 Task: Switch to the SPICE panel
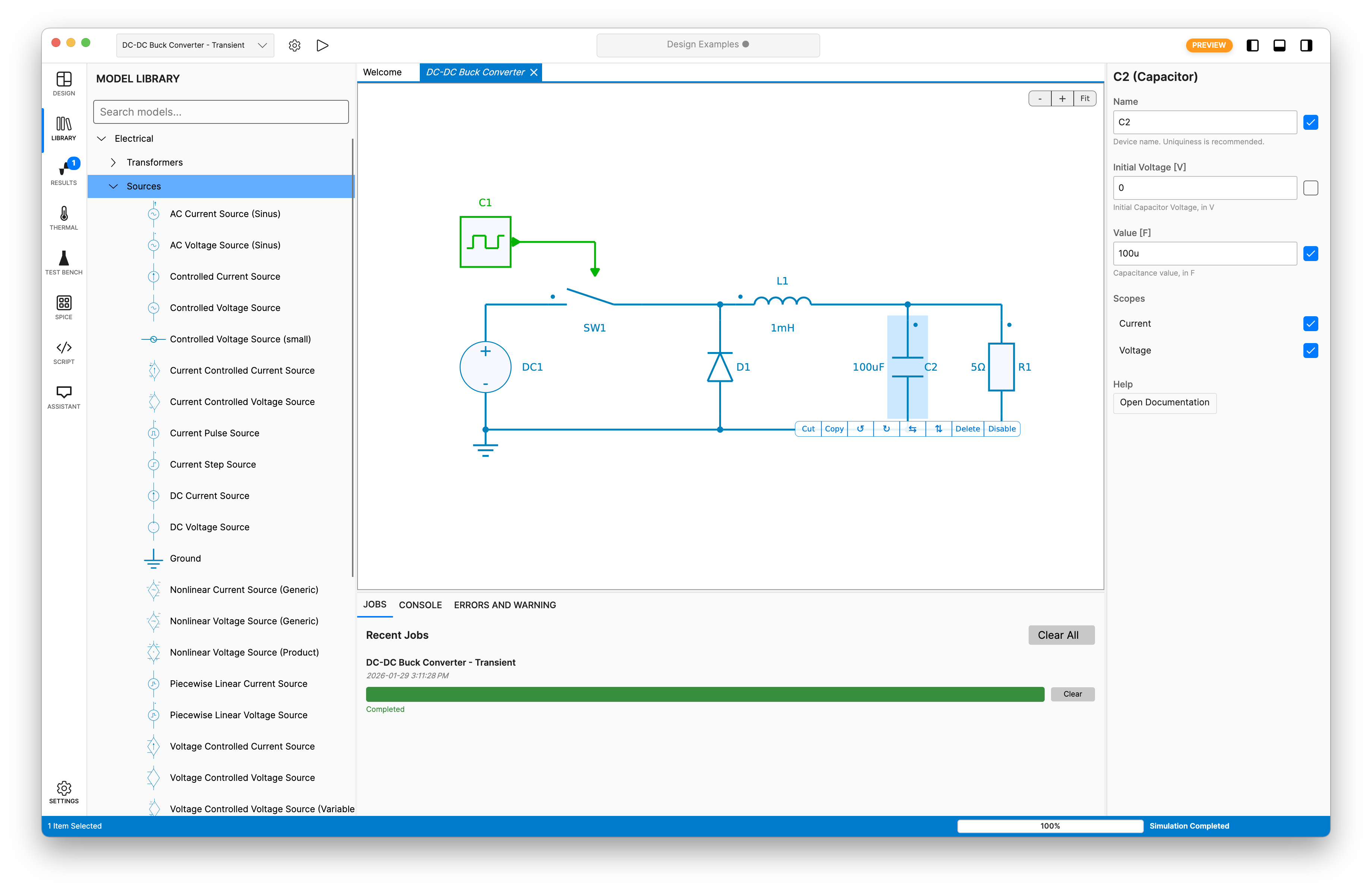point(63,307)
